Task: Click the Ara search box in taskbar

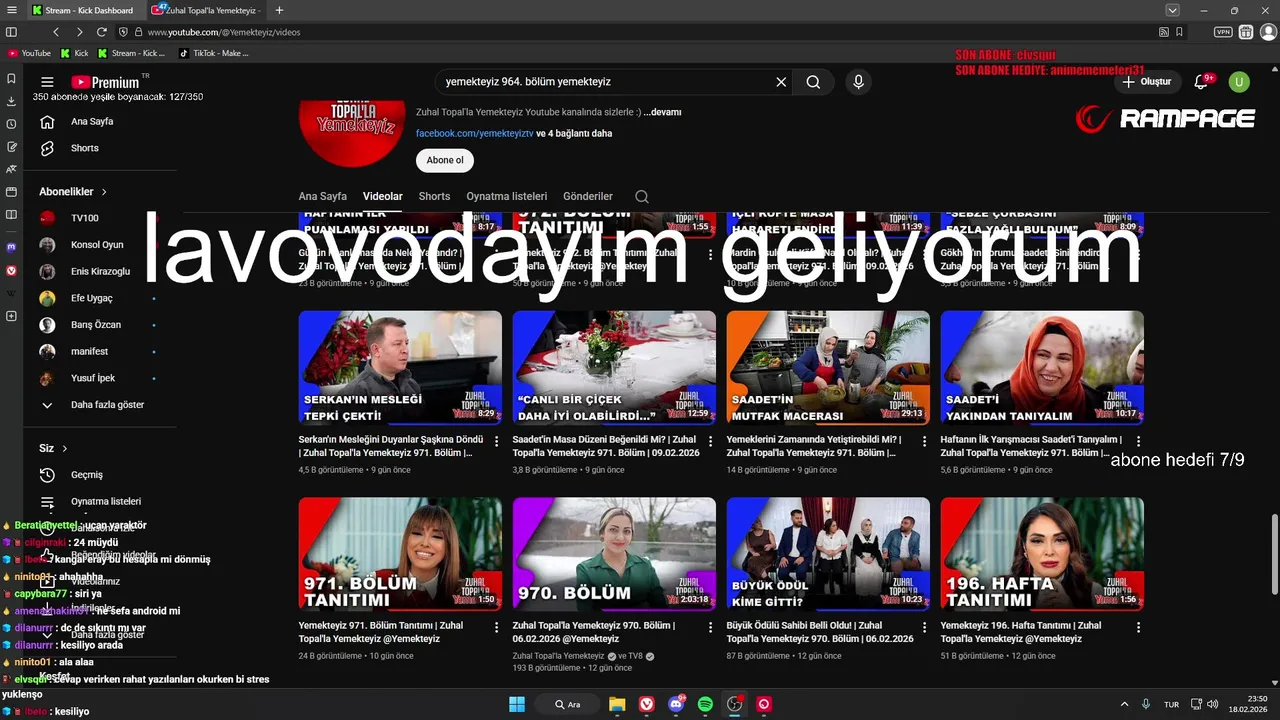Action: pos(569,704)
